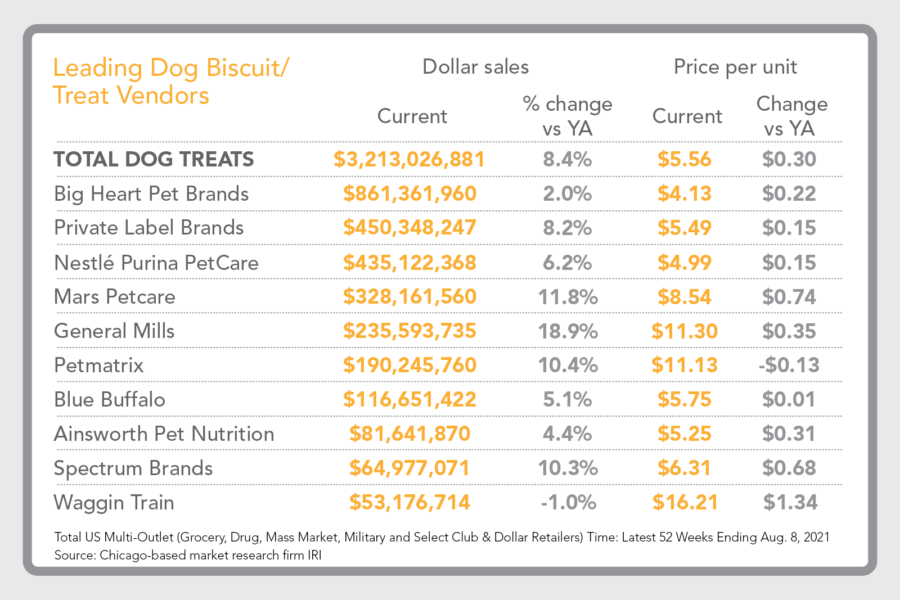900x600 pixels.
Task: Click Petmatrix's -$0.13 price change
Action: coord(792,365)
